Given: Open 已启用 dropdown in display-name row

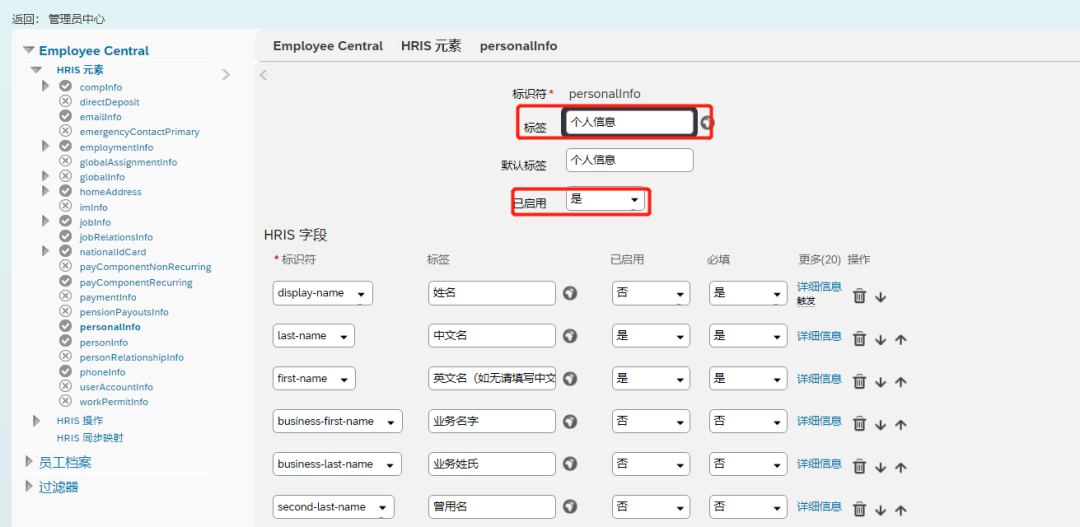Looking at the screenshot, I should point(651,293).
